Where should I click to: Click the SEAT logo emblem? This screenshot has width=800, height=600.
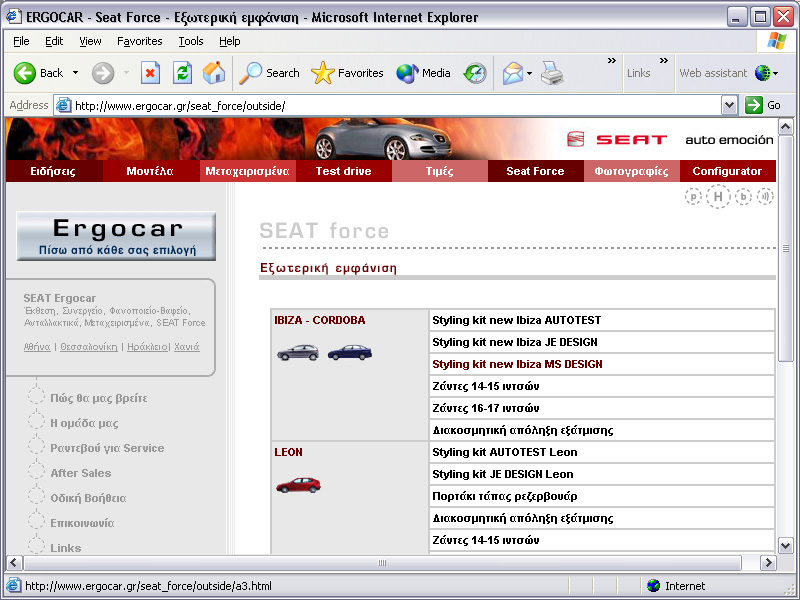coord(576,139)
